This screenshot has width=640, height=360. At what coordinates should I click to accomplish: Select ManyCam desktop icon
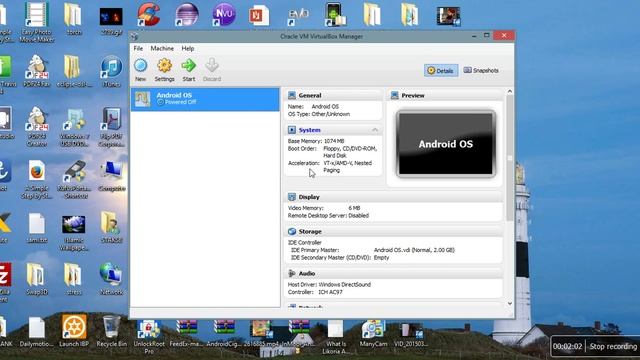tap(373, 333)
